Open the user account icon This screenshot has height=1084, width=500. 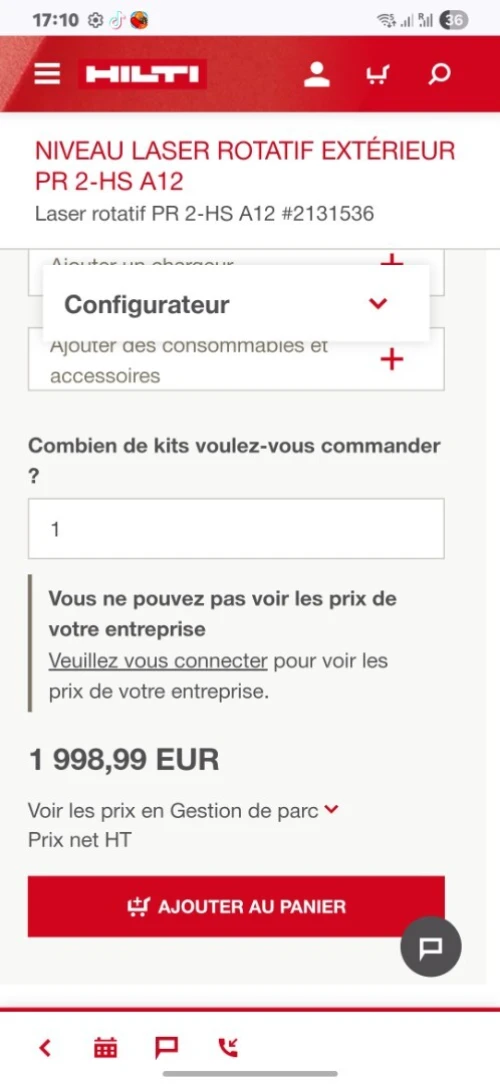click(317, 74)
